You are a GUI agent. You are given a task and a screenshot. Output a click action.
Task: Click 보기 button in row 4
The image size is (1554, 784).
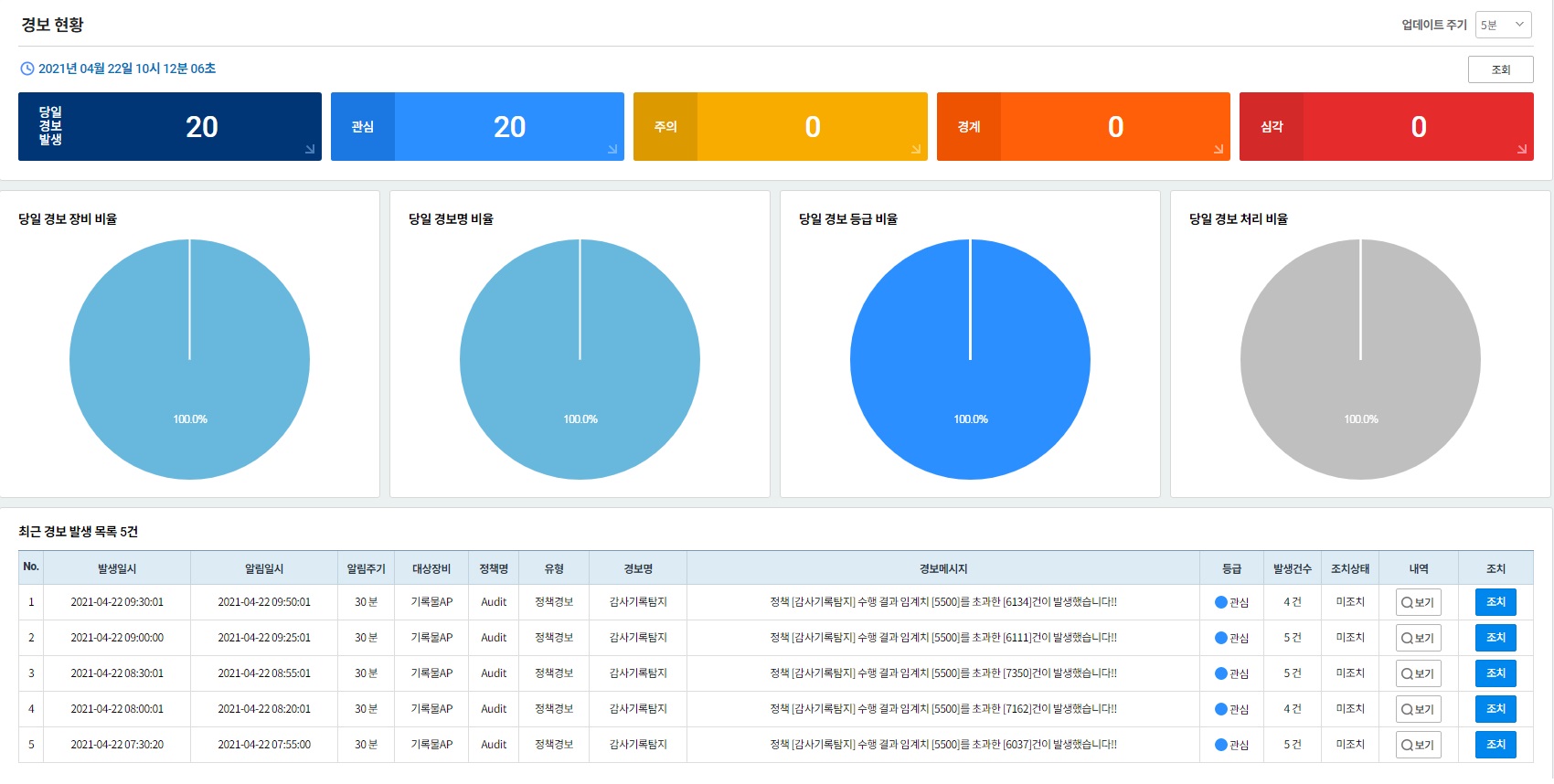click(1418, 709)
